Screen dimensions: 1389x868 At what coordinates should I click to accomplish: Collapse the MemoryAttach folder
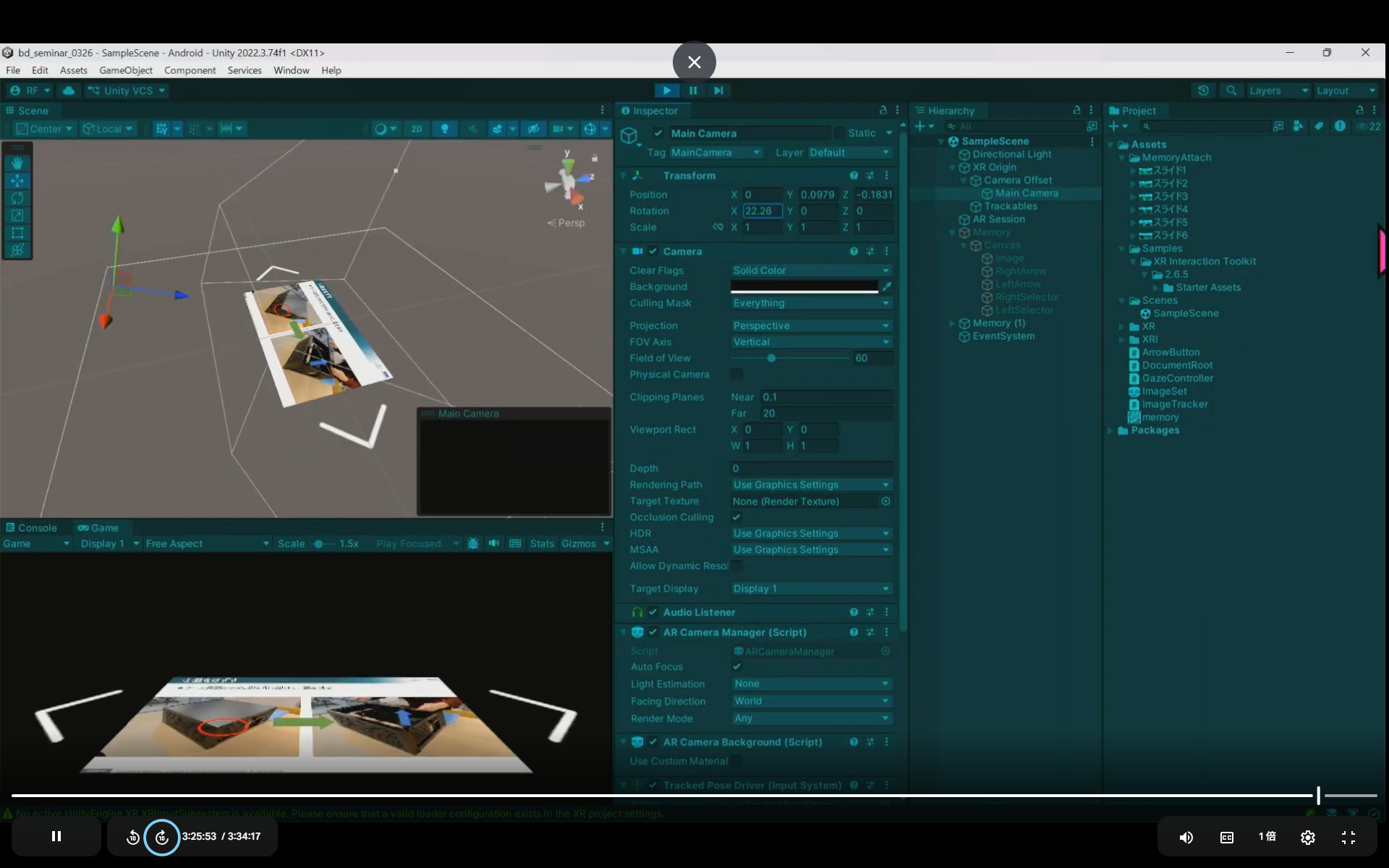pos(1122,158)
